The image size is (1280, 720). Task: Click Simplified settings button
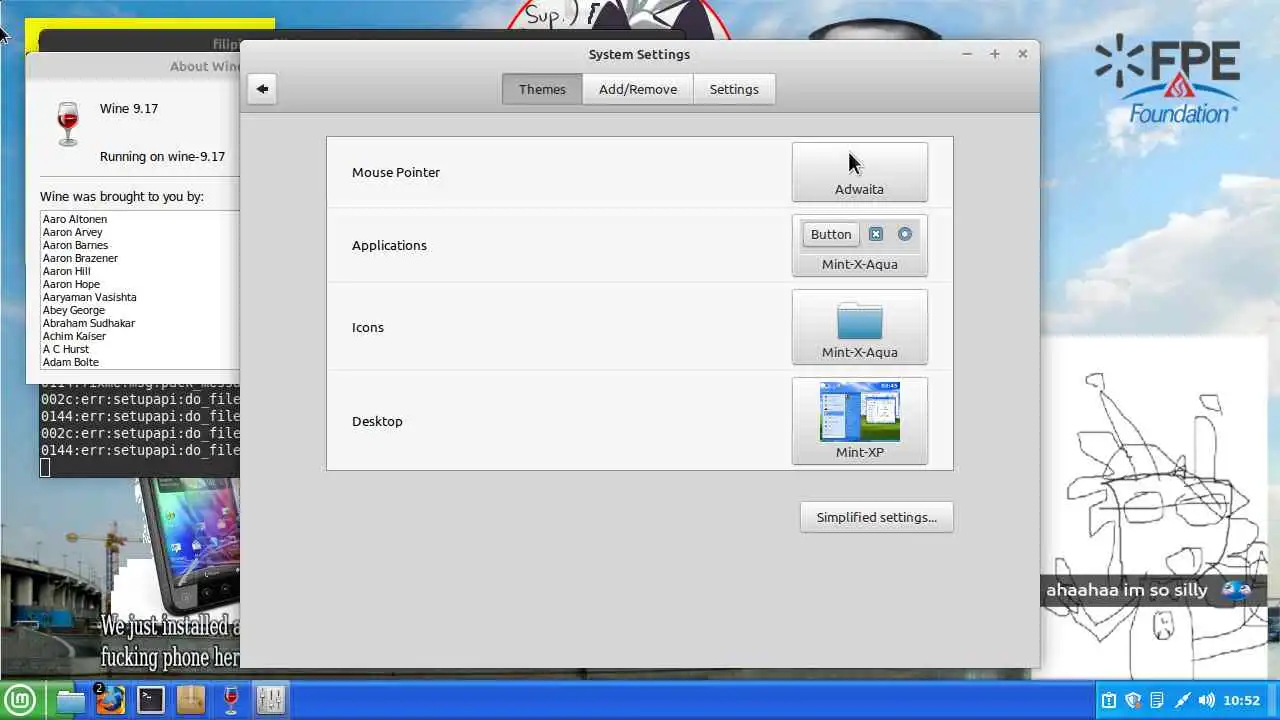(x=876, y=517)
